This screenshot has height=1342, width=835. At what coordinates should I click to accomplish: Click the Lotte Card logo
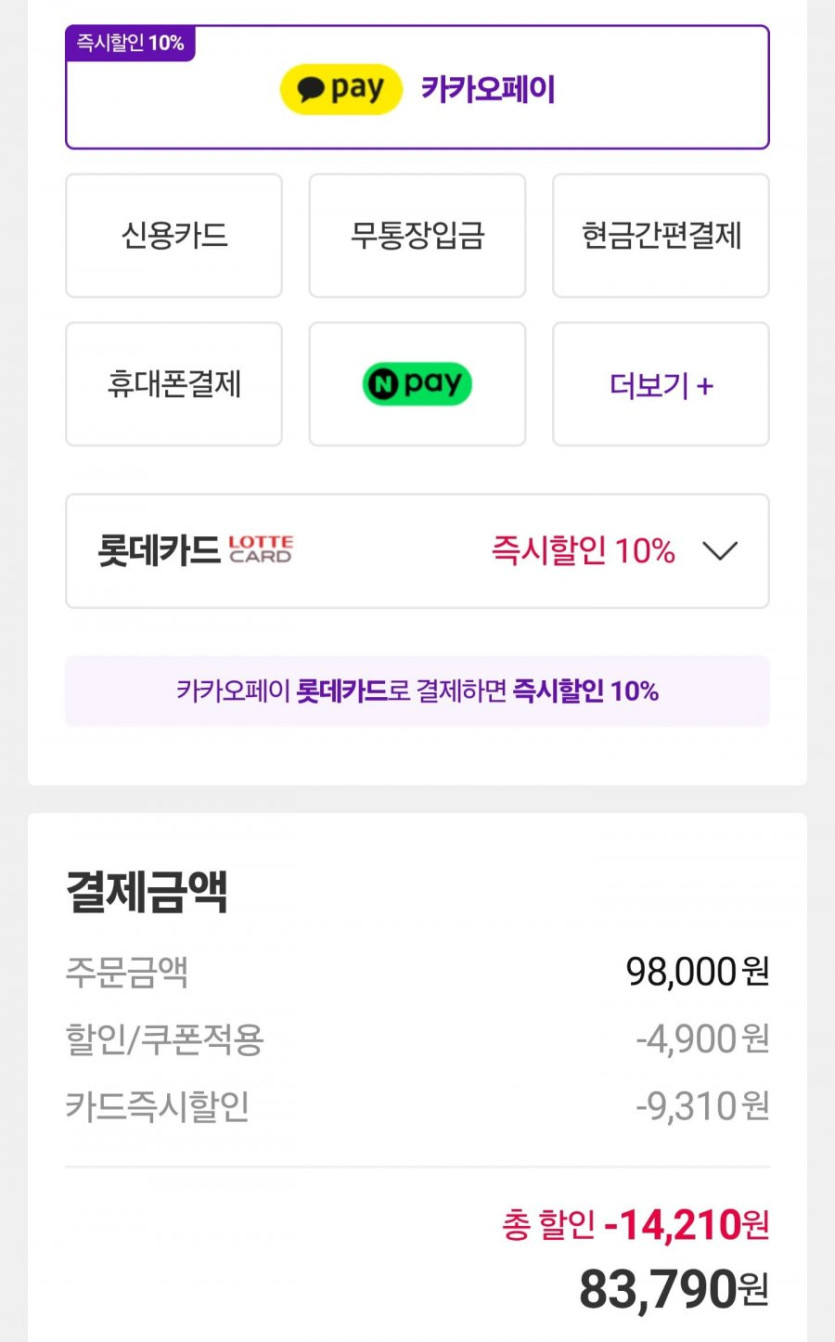pos(261,550)
